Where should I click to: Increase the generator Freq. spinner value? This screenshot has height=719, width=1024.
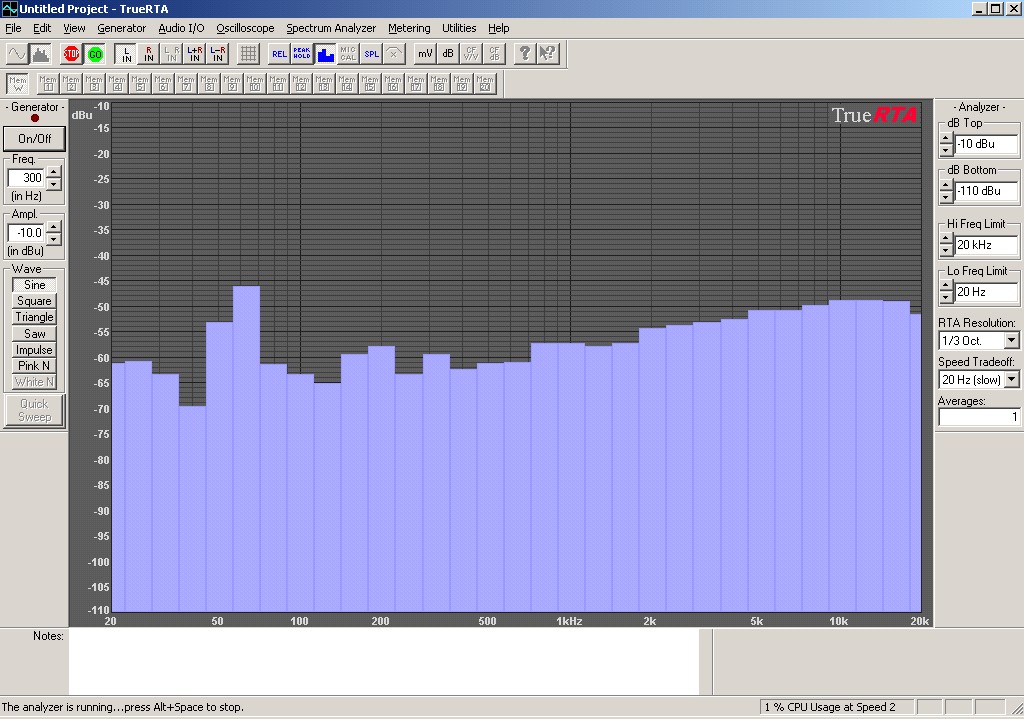pos(54,172)
